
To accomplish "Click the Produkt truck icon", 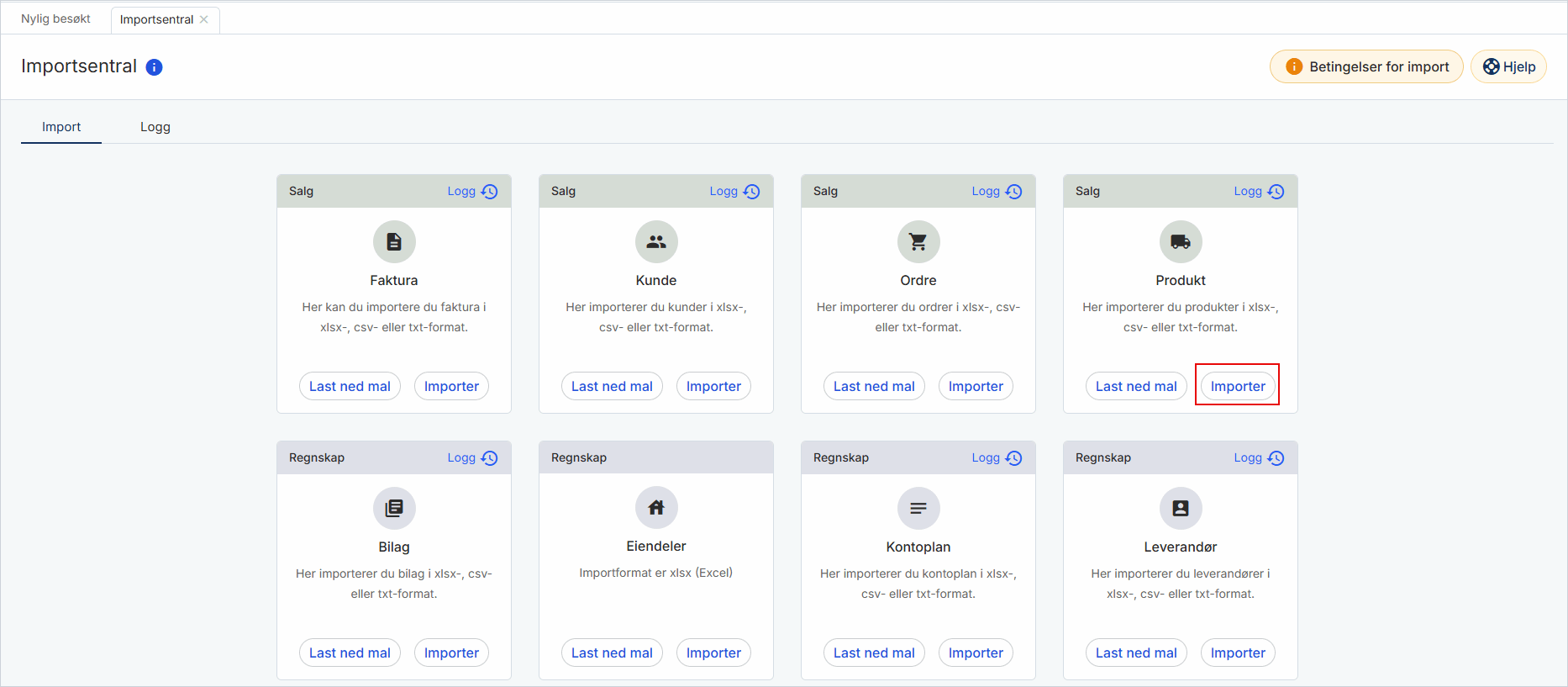I will pyautogui.click(x=1181, y=242).
